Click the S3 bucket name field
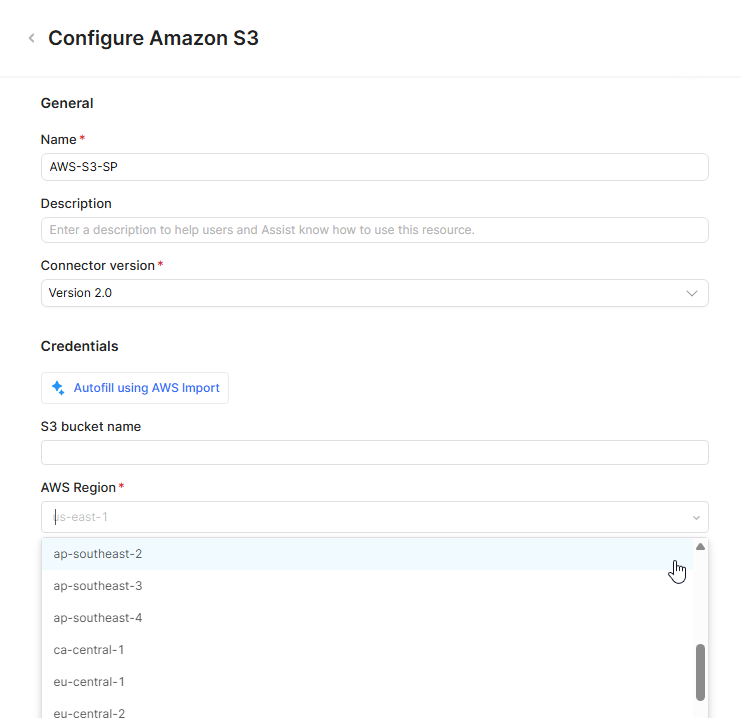741x718 pixels. 374,453
